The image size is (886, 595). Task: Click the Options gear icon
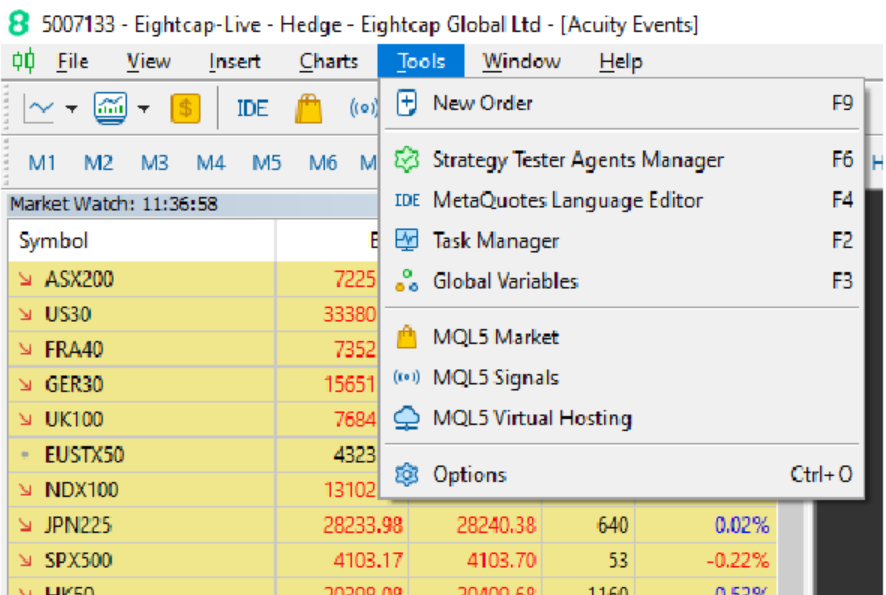pos(407,475)
